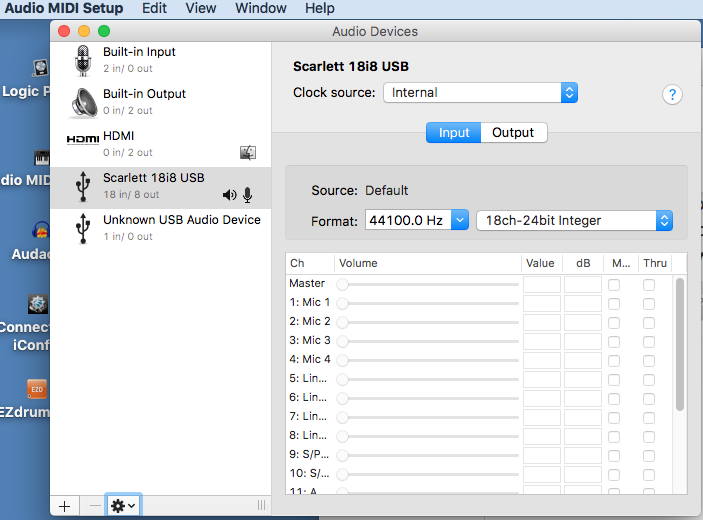Click the dB column header

click(583, 263)
